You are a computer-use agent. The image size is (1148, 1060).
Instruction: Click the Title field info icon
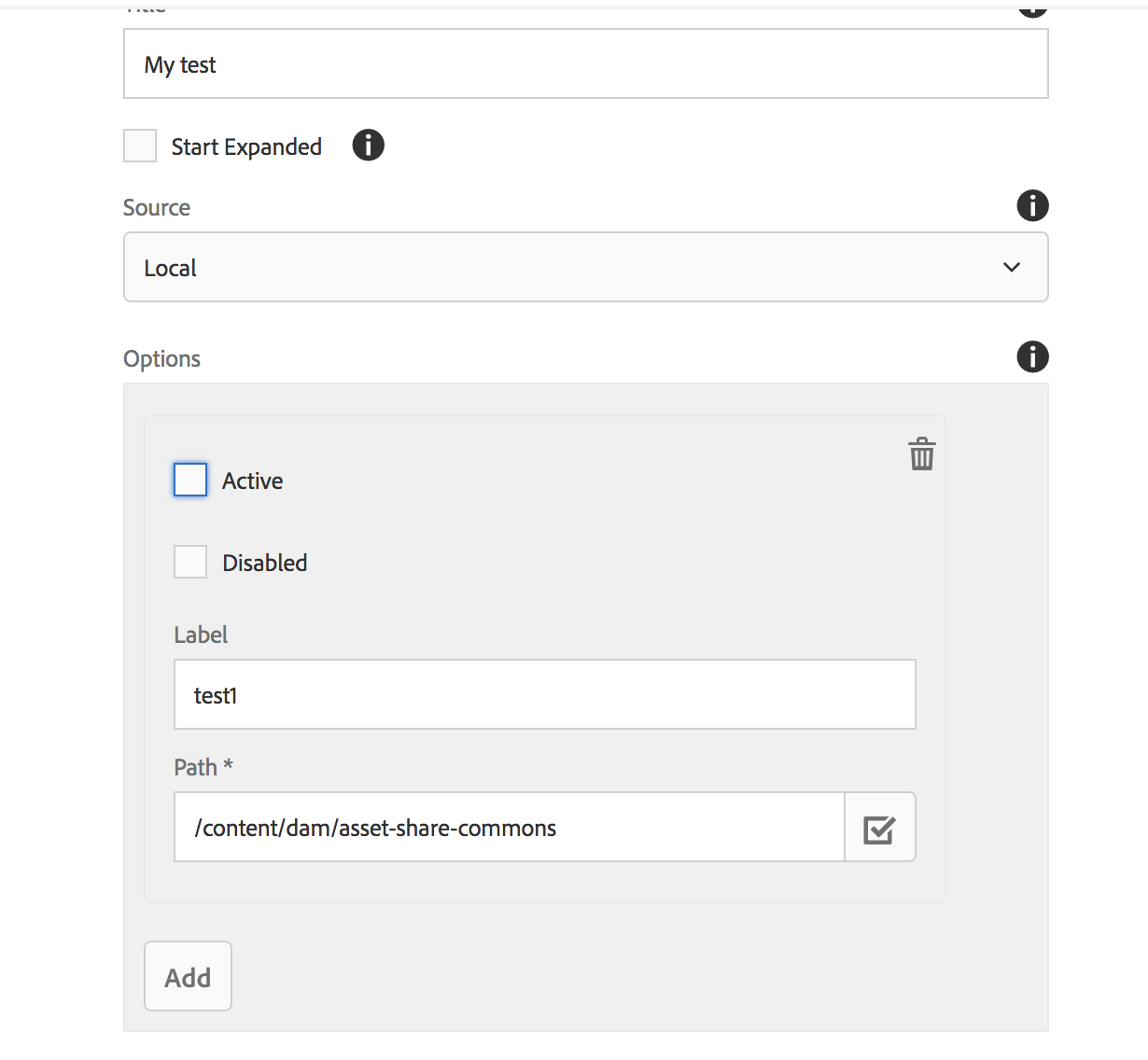[1032, 7]
